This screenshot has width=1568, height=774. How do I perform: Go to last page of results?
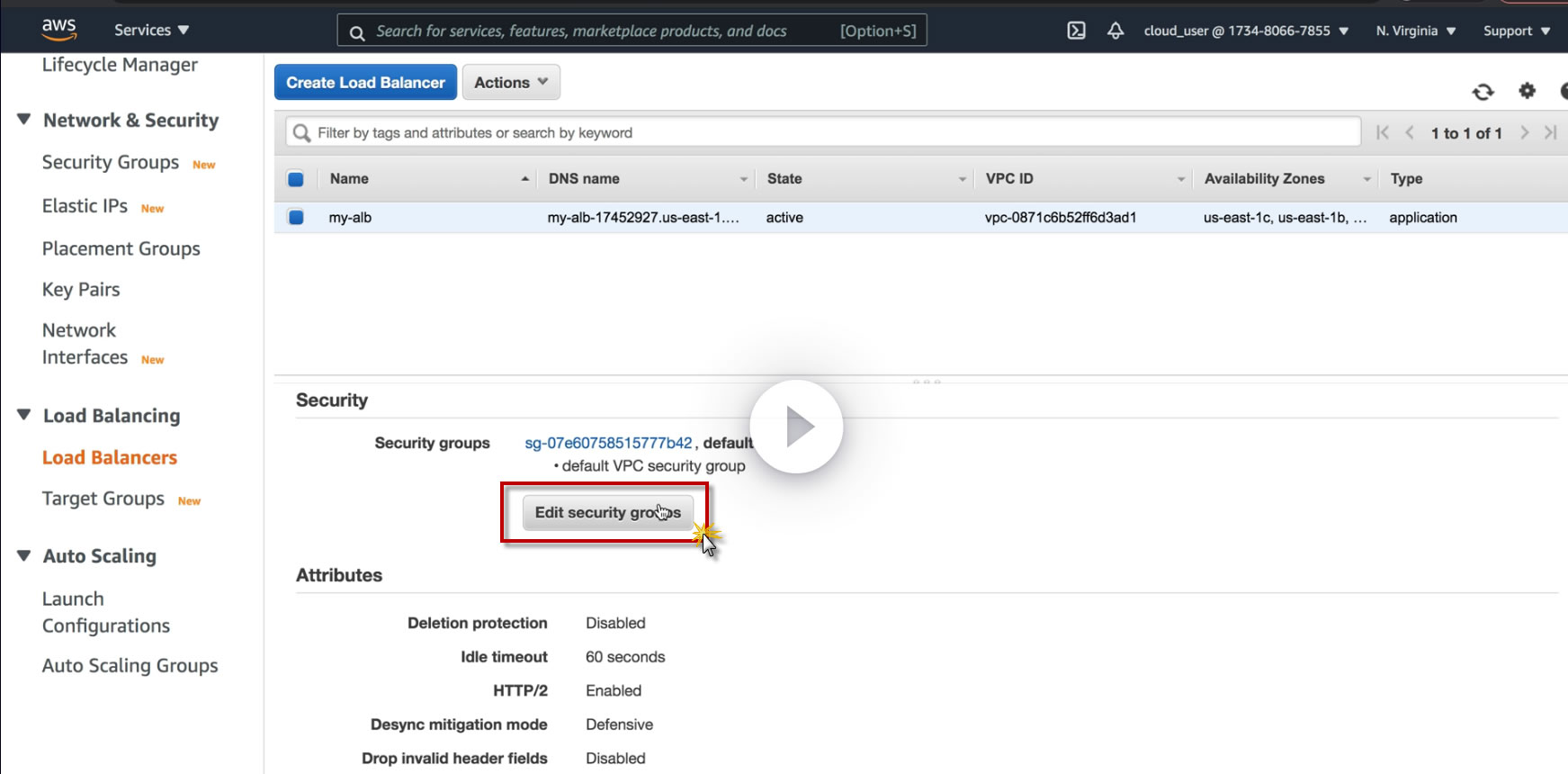click(1551, 133)
